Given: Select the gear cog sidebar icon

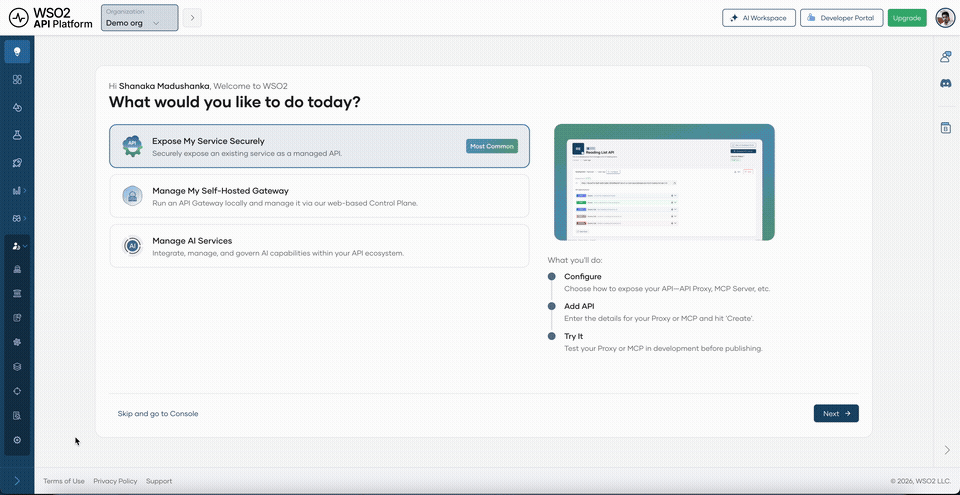Looking at the screenshot, I should pos(17,342).
